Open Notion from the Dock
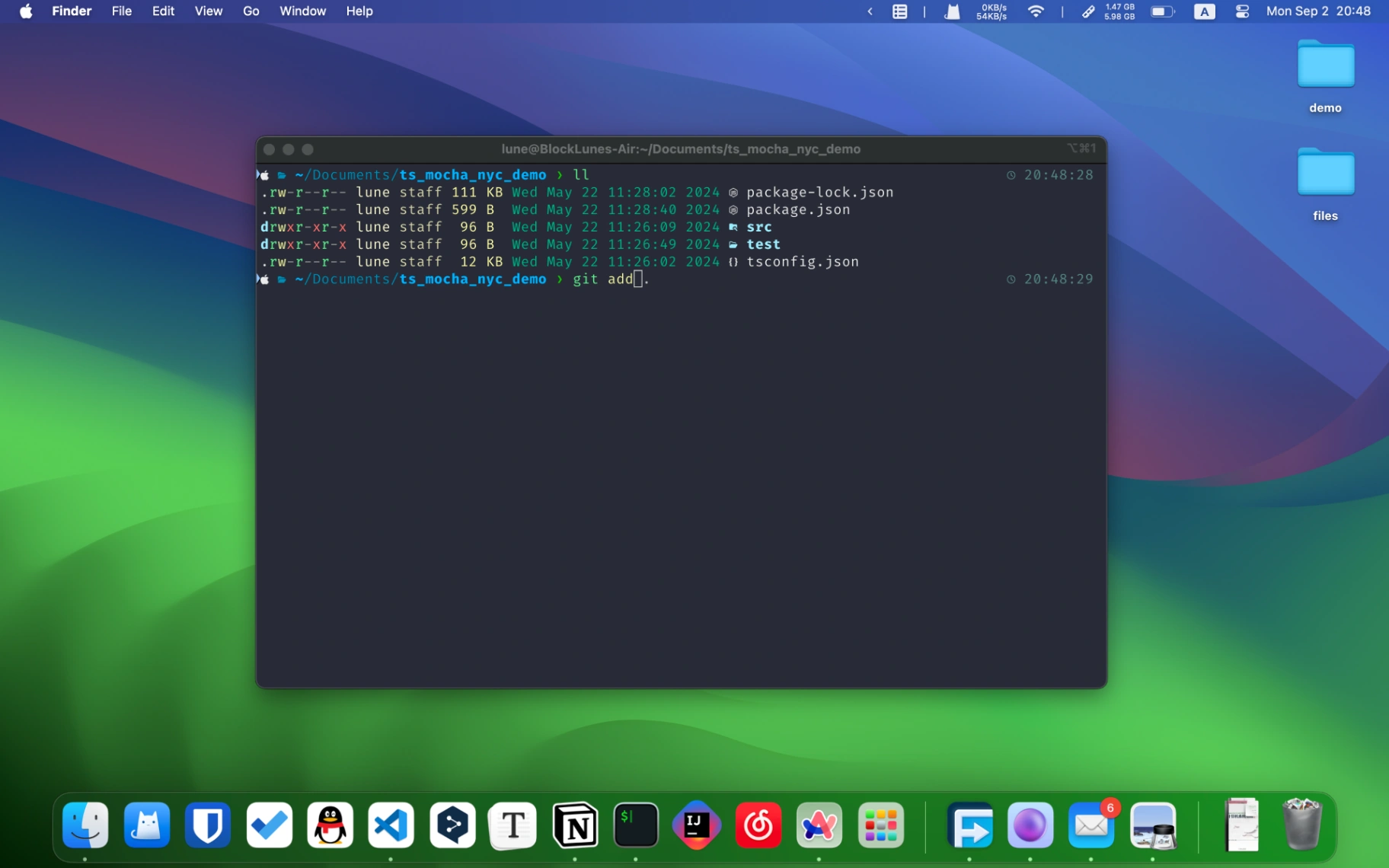 (575, 825)
